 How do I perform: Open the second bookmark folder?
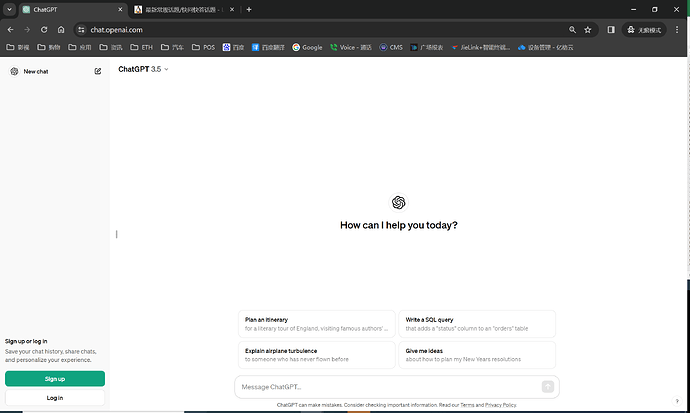click(x=48, y=47)
